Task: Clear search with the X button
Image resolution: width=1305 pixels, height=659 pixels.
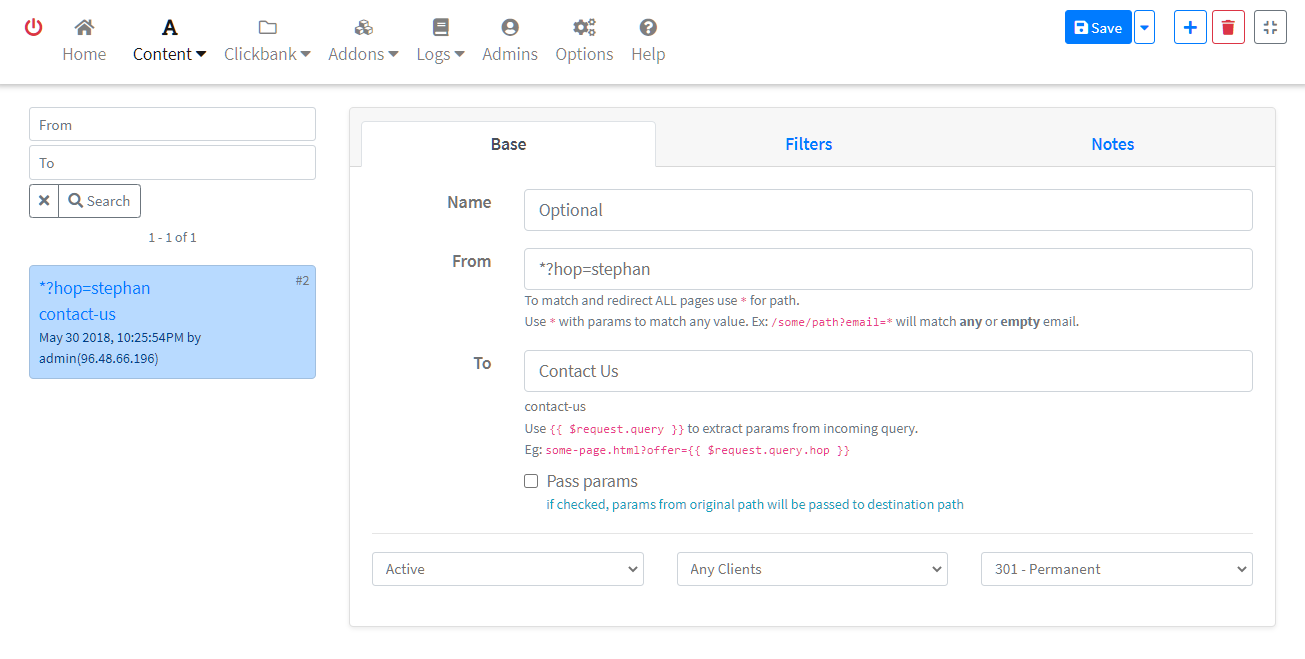Action: coord(44,201)
